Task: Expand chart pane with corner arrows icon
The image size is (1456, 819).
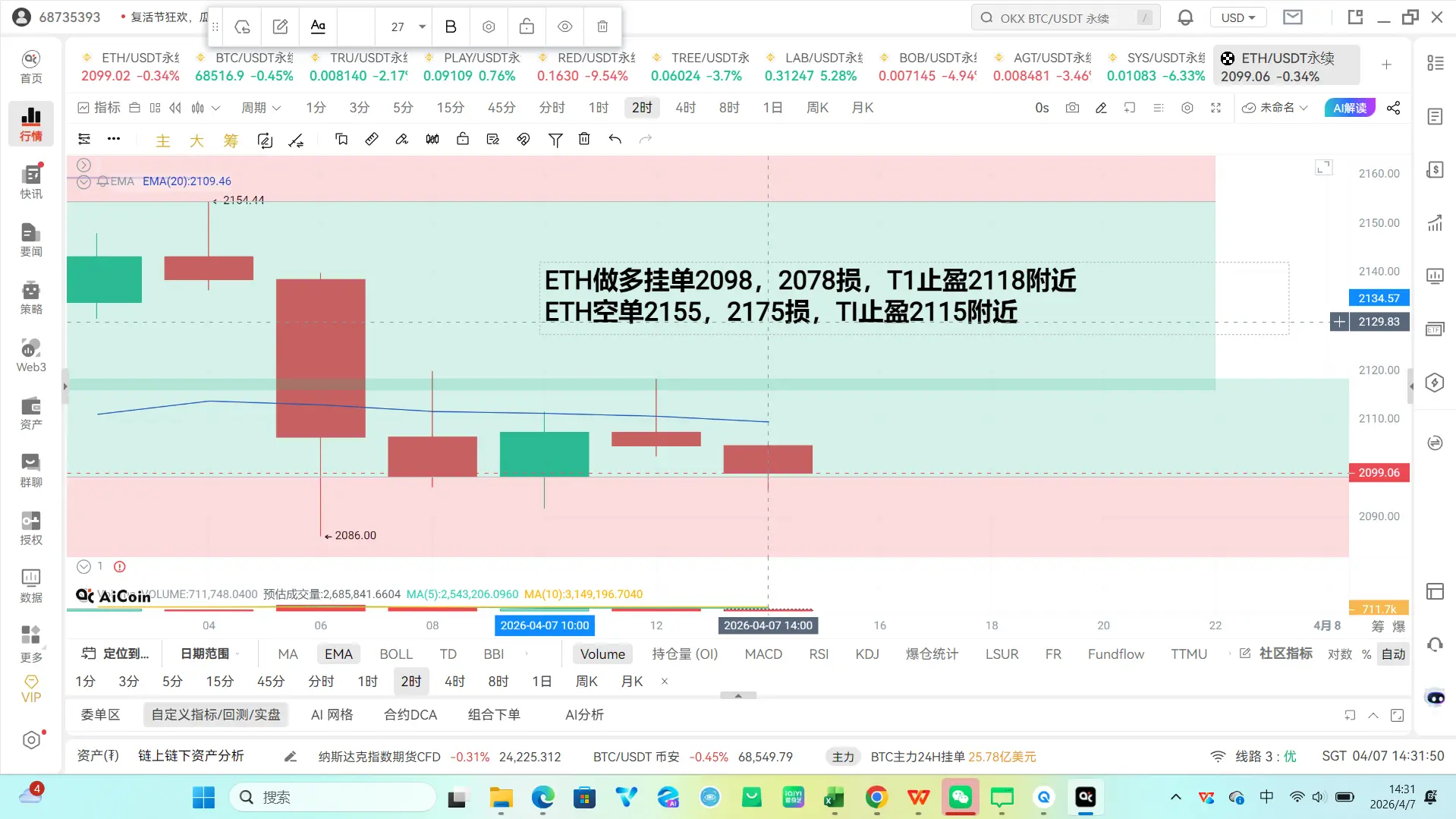Action: [x=1323, y=167]
